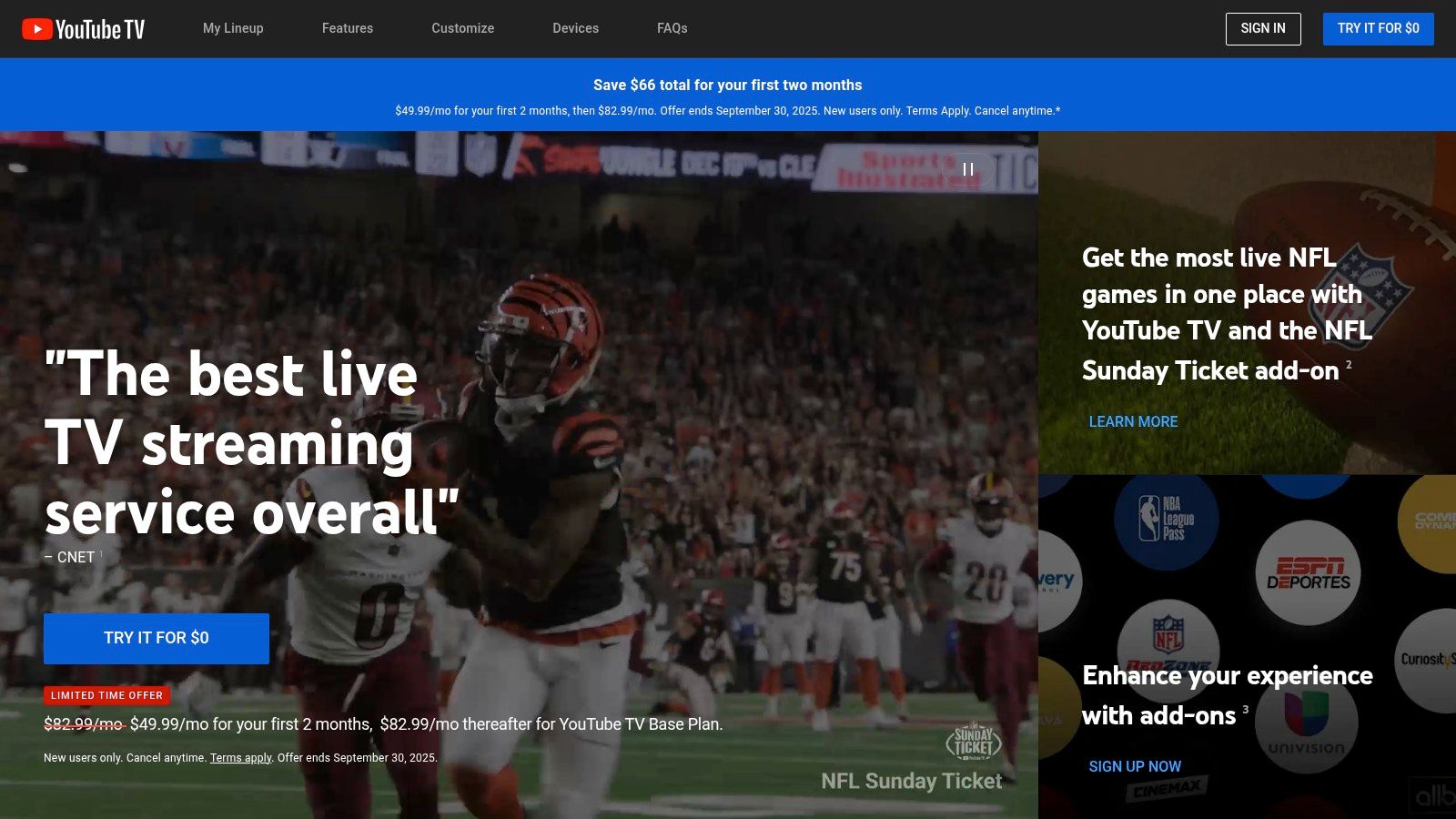Screen dimensions: 1456x819
Task: Click the struck-through $82.99/mo price
Action: click(x=85, y=724)
